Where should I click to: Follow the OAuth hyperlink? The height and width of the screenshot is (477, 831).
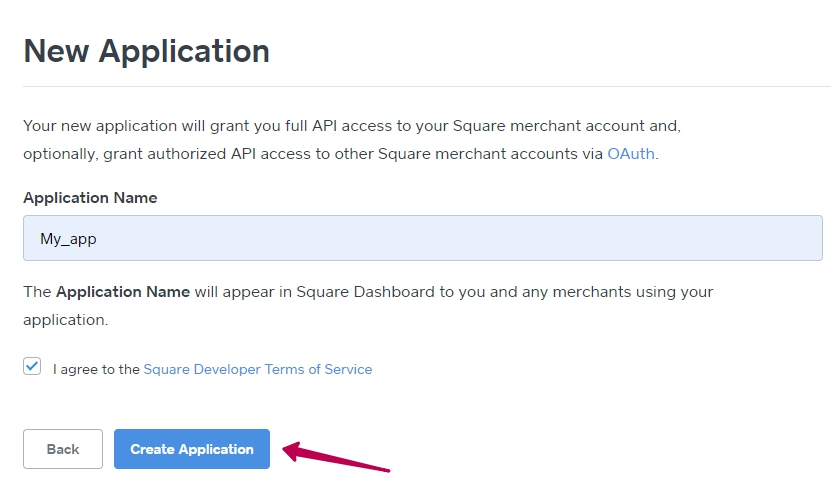[x=631, y=154]
